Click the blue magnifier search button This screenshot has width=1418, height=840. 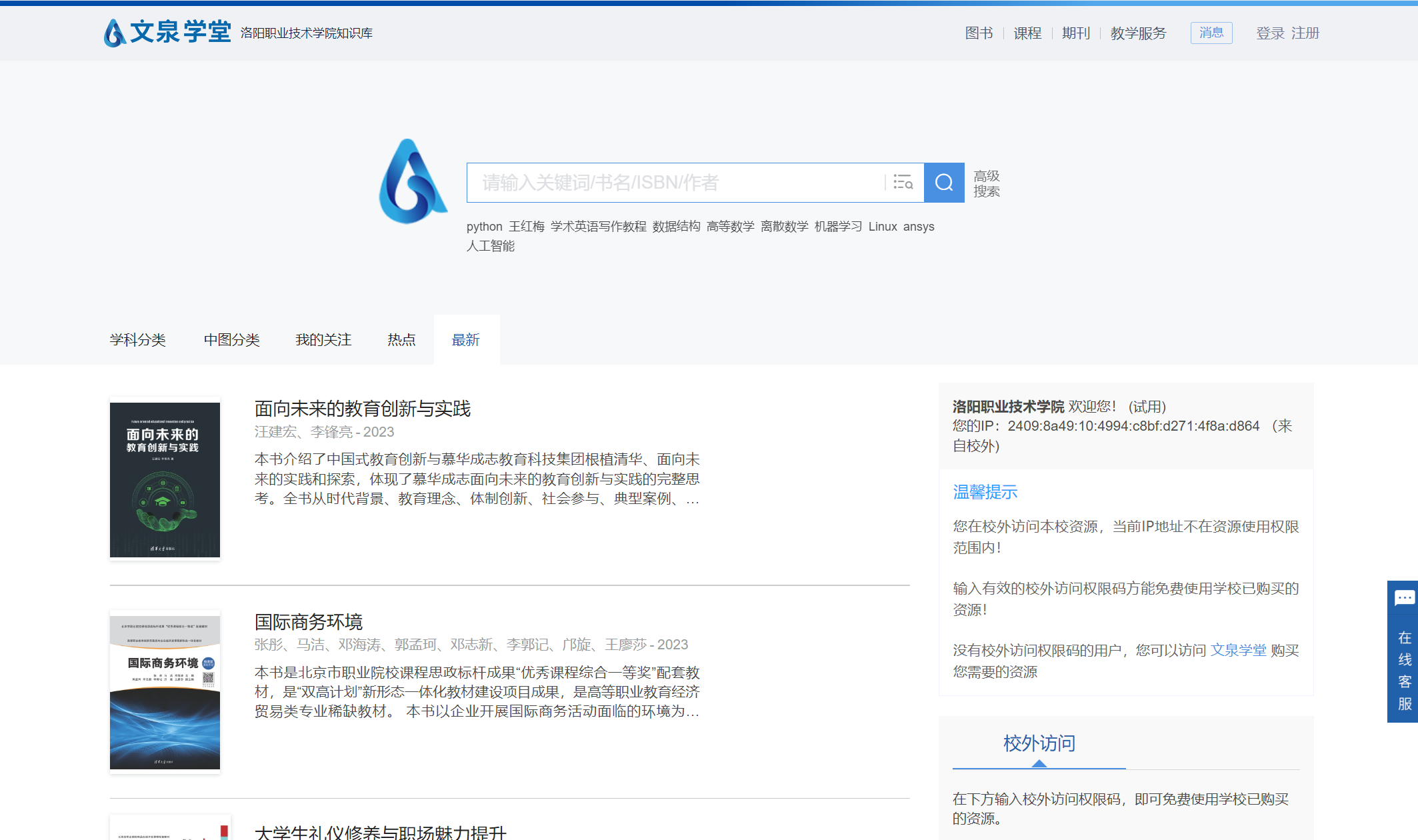click(x=943, y=183)
